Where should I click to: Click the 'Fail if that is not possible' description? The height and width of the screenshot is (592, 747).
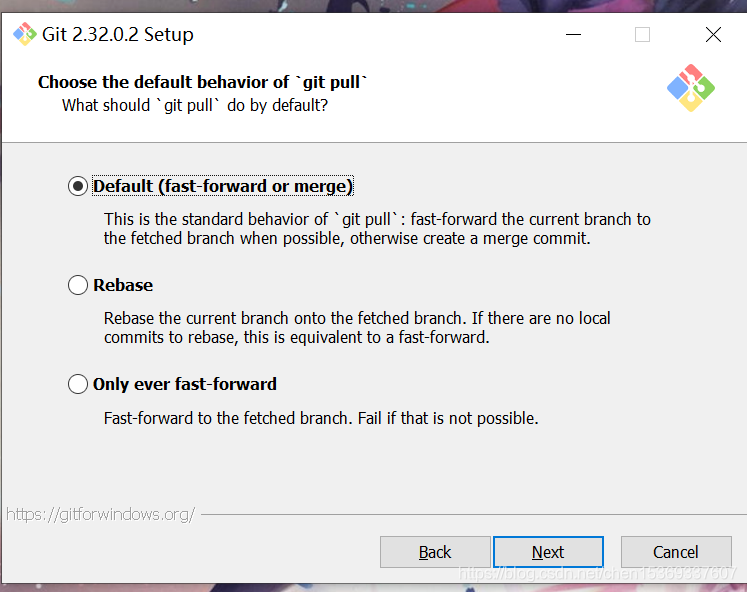point(321,418)
